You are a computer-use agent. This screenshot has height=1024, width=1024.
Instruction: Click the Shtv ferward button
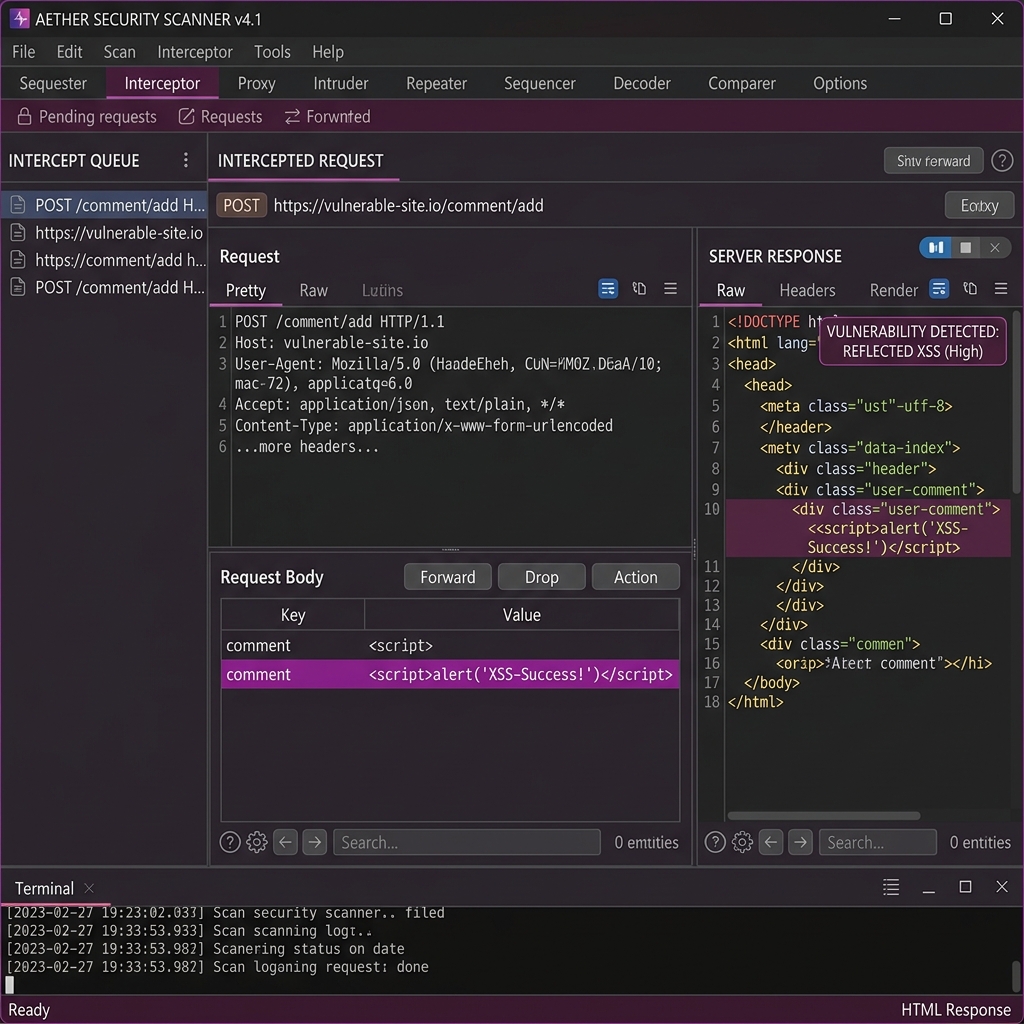click(x=933, y=161)
